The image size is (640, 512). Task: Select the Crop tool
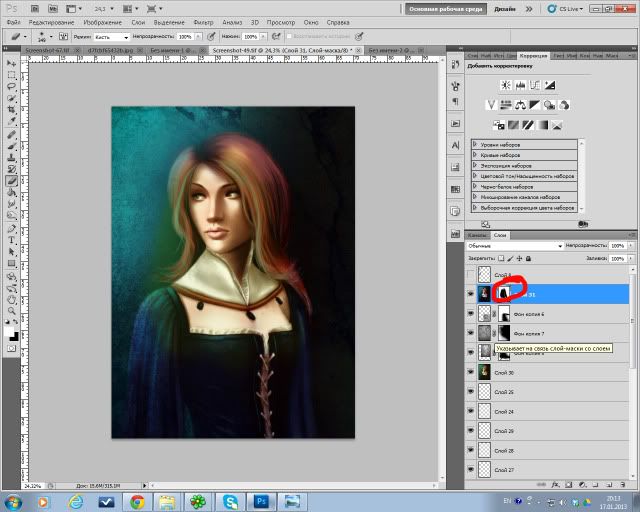[11, 109]
